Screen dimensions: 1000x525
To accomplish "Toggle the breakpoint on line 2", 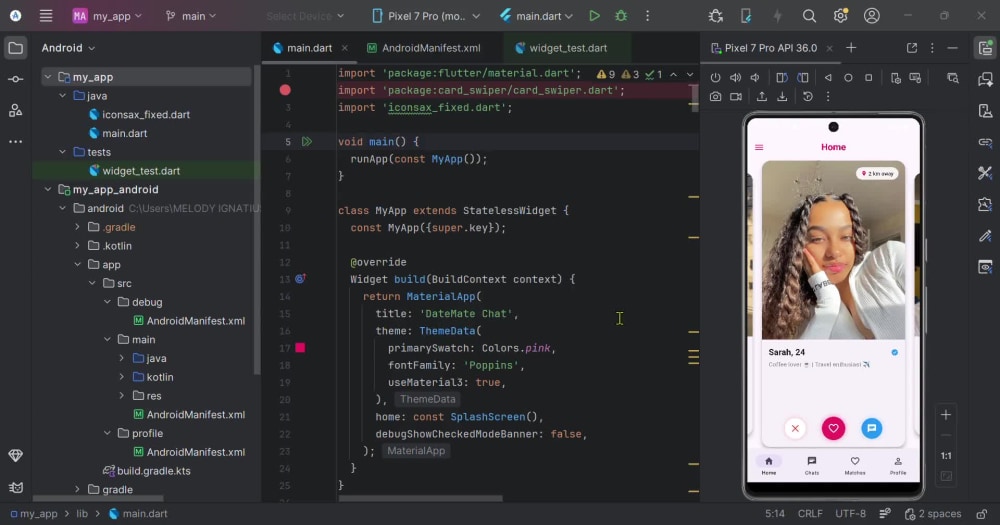I will pos(285,90).
